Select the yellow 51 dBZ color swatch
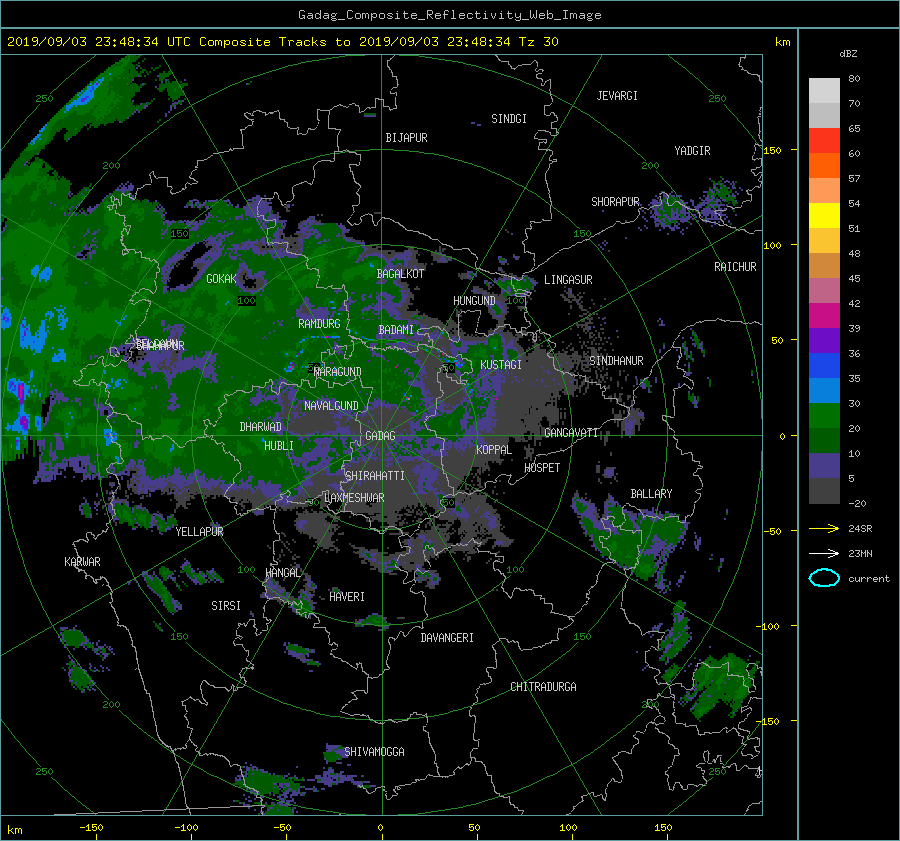Viewport: 900px width, 841px height. pos(824,216)
